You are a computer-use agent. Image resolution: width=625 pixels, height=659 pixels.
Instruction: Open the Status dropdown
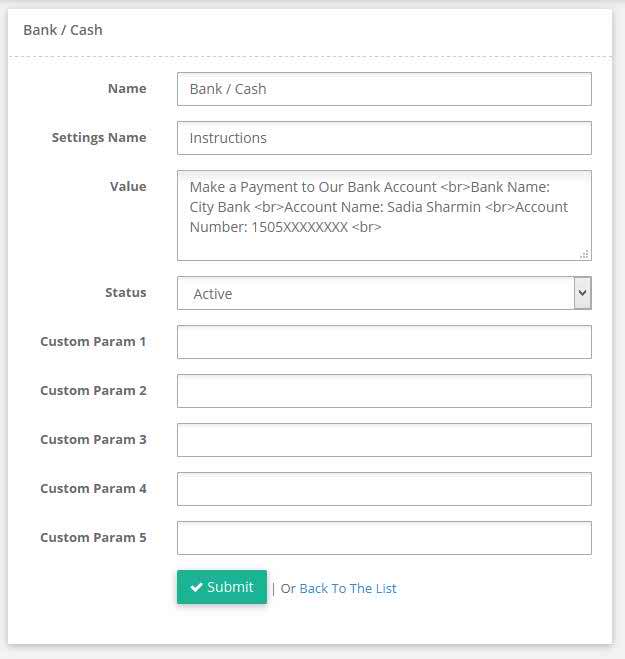384,293
